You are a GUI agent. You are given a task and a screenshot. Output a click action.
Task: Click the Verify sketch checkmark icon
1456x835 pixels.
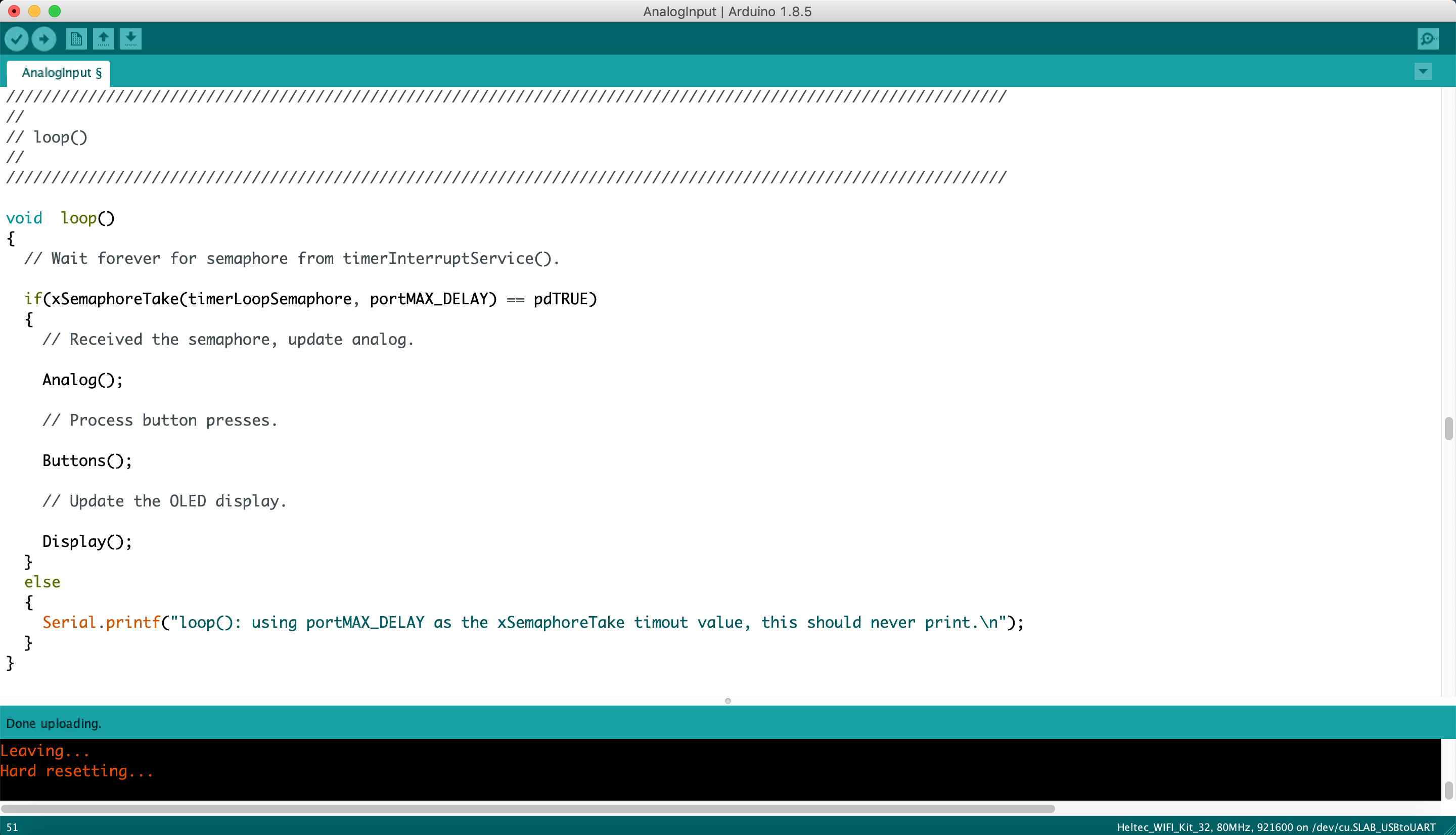point(17,39)
